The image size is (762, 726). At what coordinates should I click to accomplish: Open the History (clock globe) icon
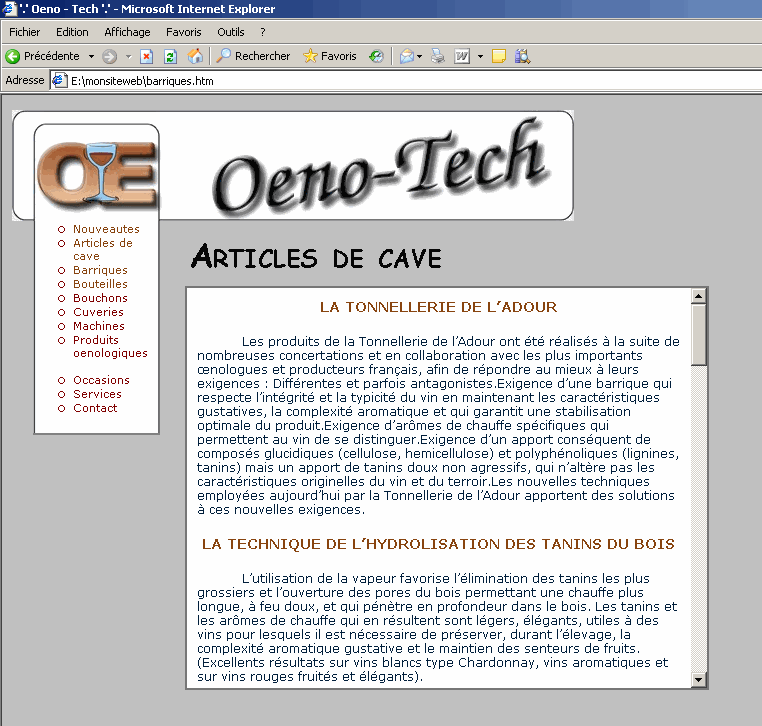(x=376, y=56)
